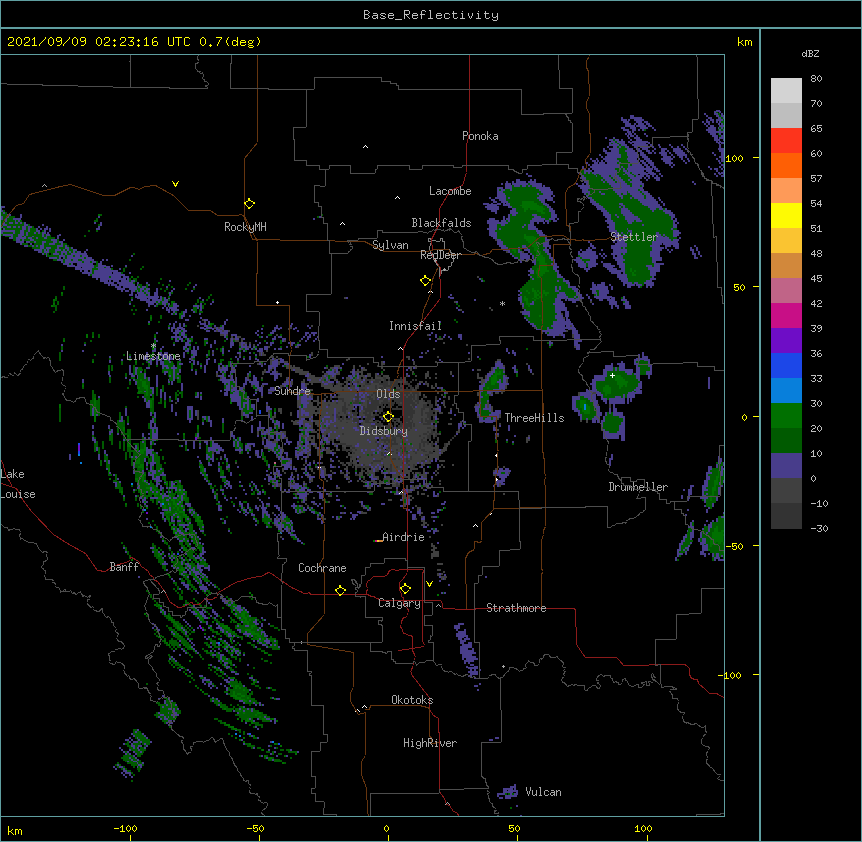Image resolution: width=862 pixels, height=842 pixels.
Task: Click the Didsbury city label
Action: point(384,431)
